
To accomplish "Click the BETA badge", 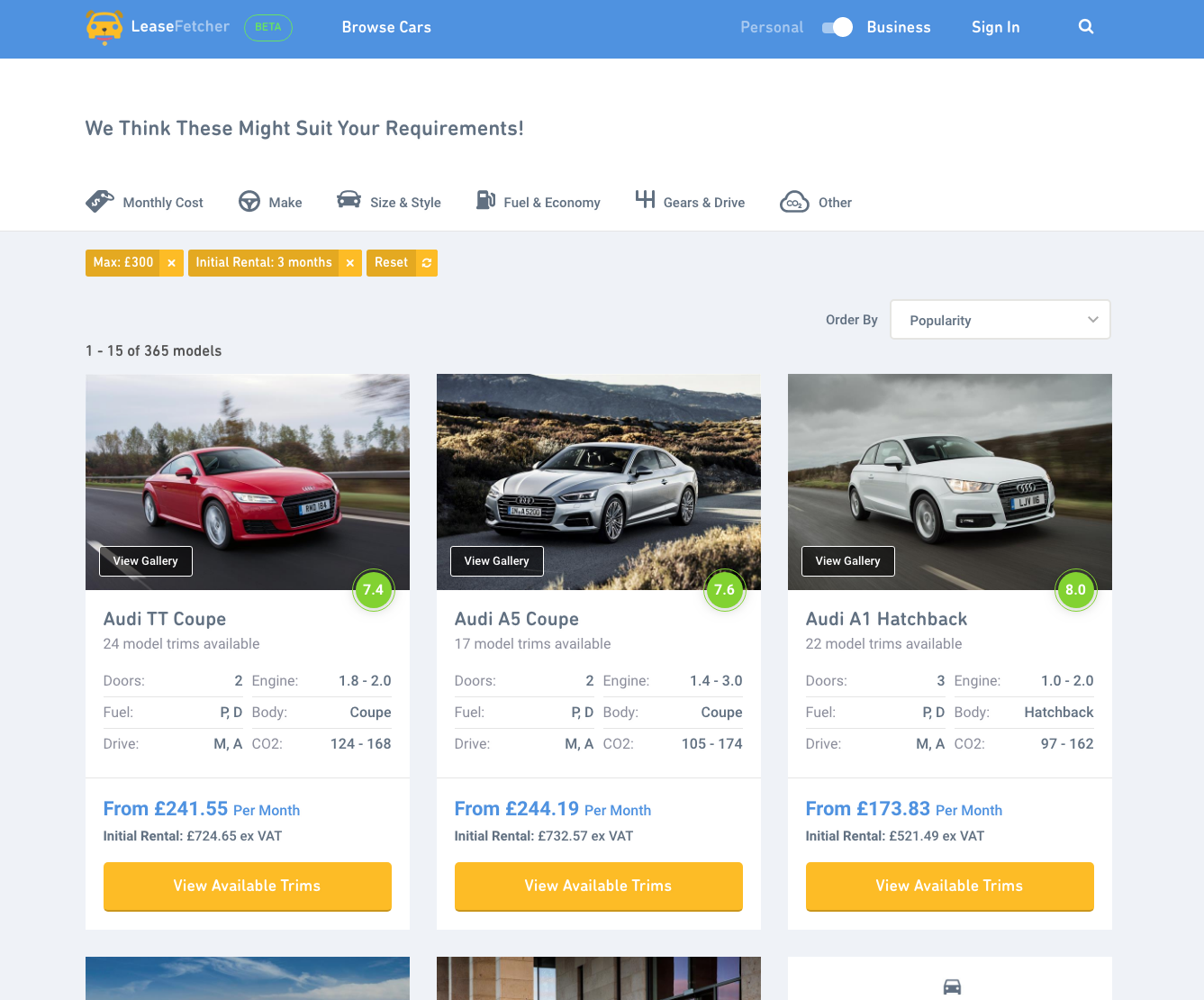I will click(268, 27).
